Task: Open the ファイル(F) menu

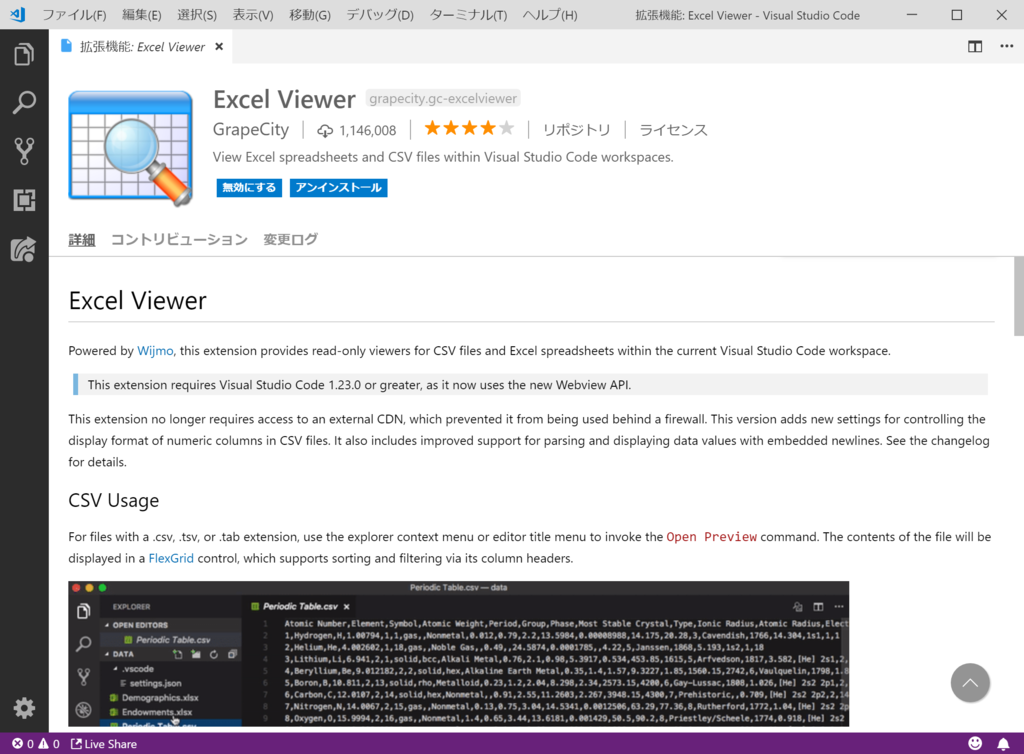Action: tap(74, 14)
